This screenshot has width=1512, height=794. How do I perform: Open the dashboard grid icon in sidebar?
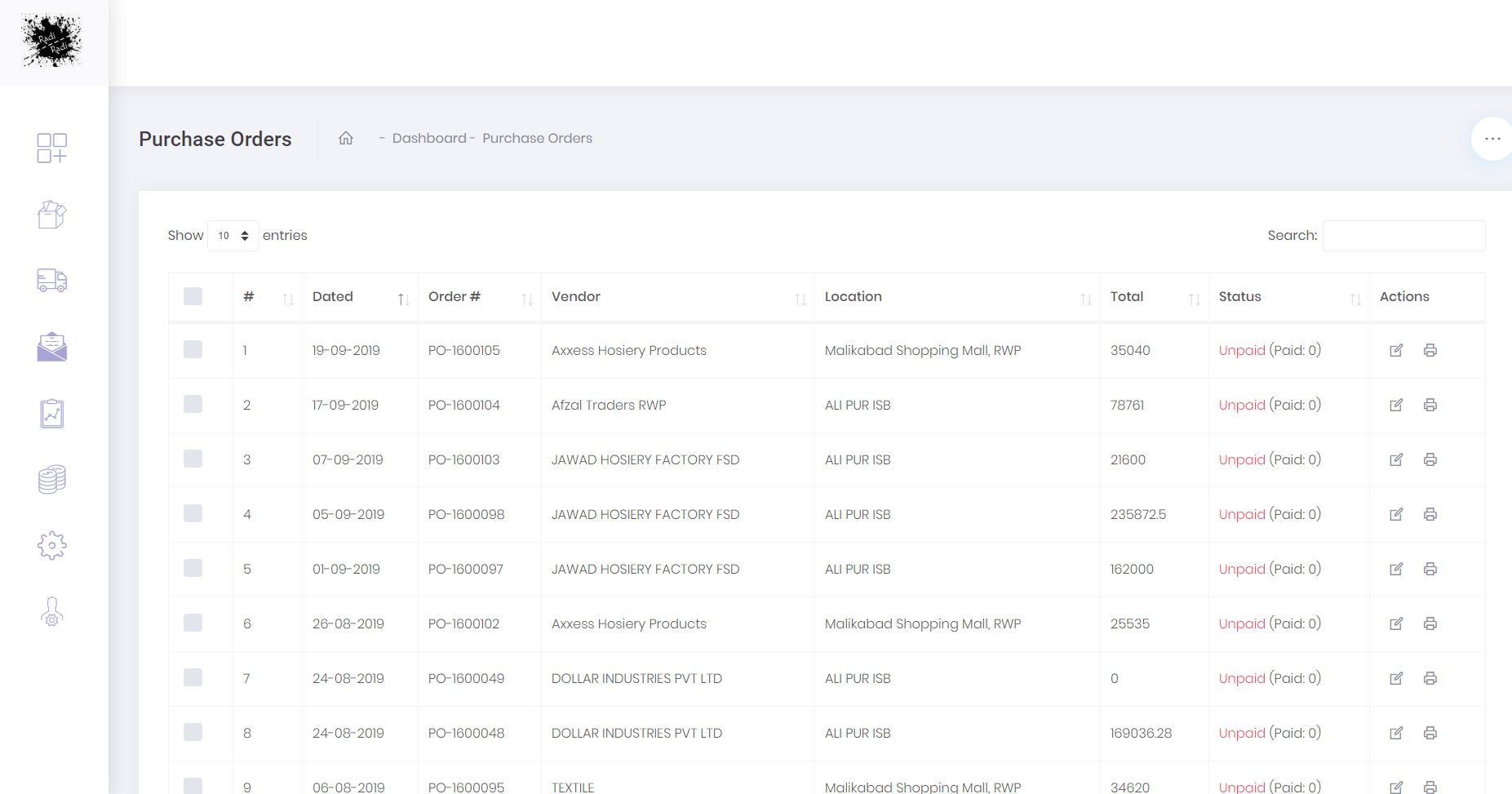[x=52, y=148]
